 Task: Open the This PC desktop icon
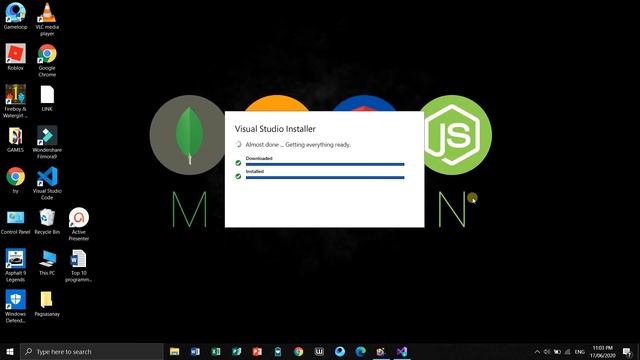pos(47,262)
